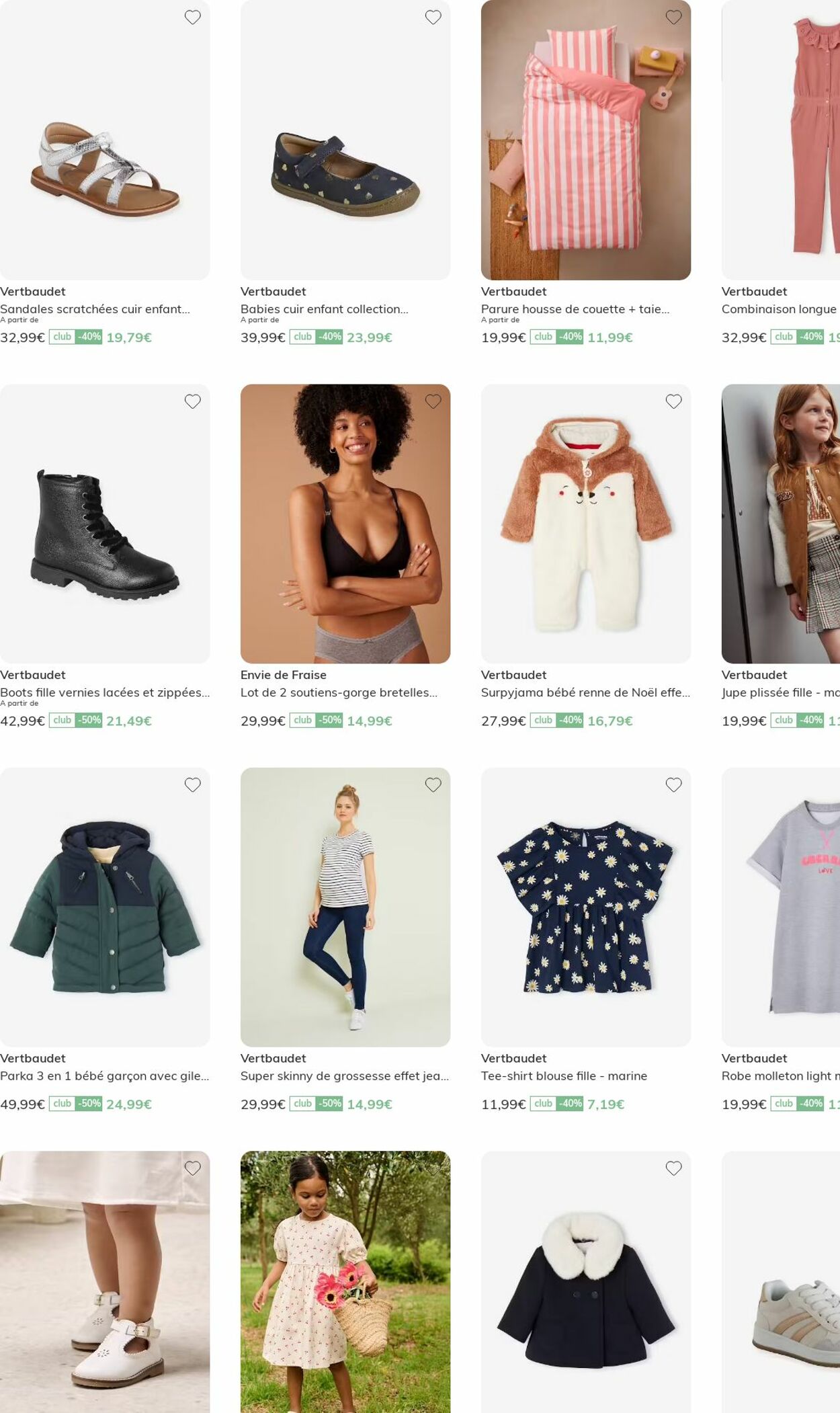
Task: Add green baby parka to wishlist
Action: (192, 784)
